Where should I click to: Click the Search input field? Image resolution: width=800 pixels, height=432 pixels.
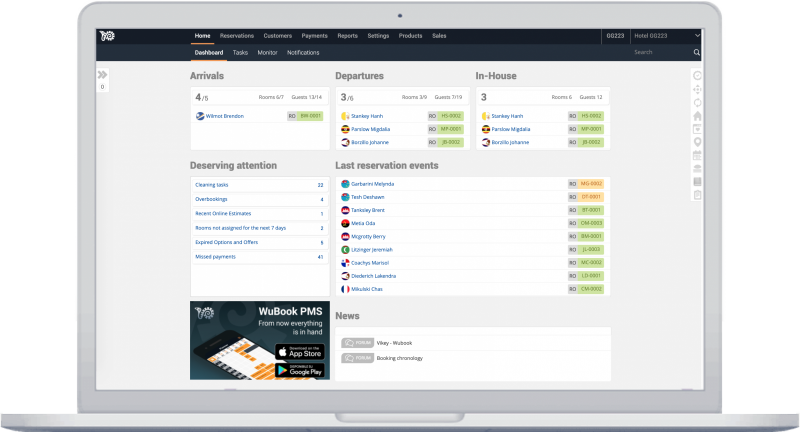pyautogui.click(x=660, y=52)
